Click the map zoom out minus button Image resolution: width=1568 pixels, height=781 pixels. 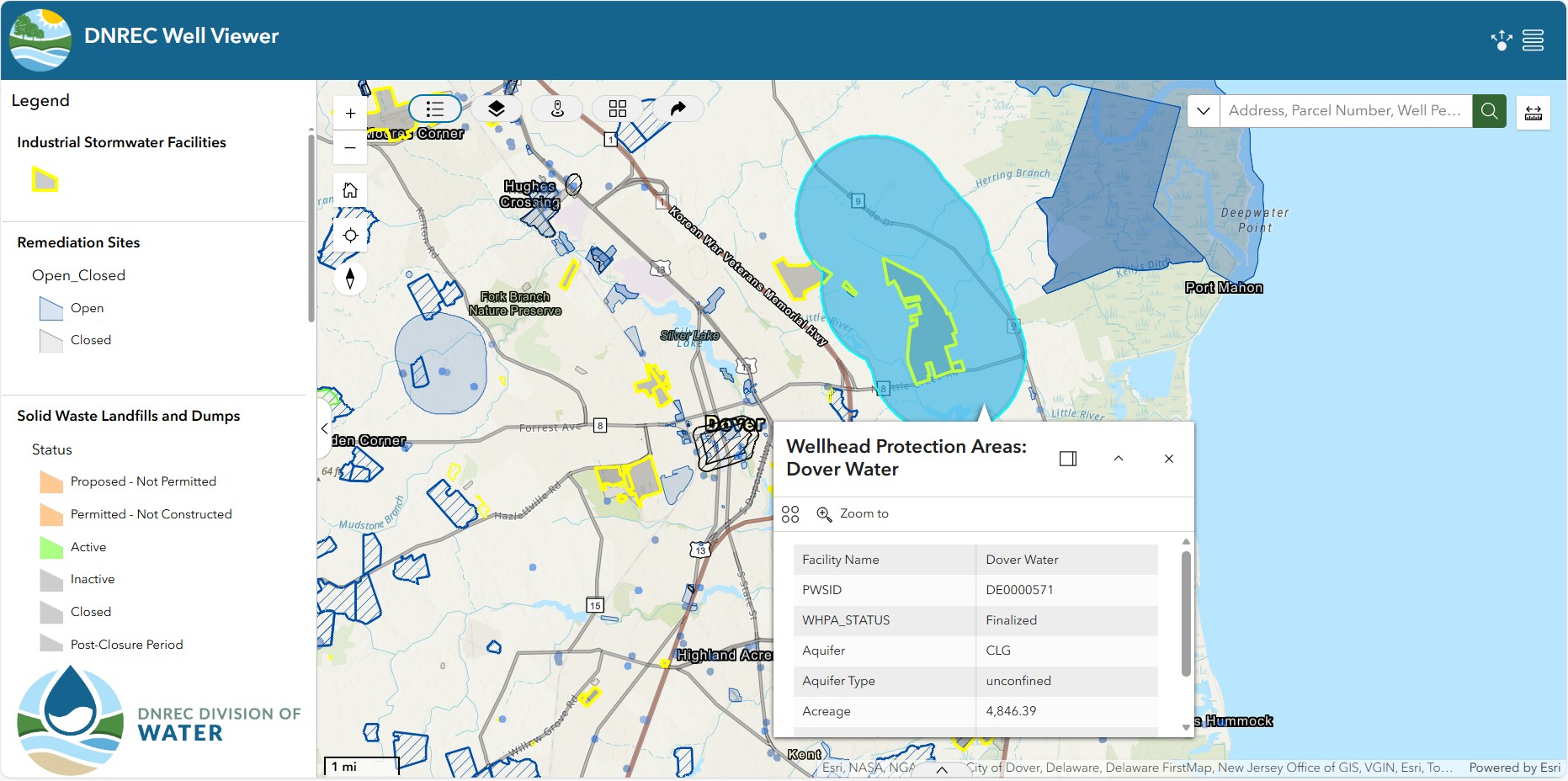coord(350,148)
